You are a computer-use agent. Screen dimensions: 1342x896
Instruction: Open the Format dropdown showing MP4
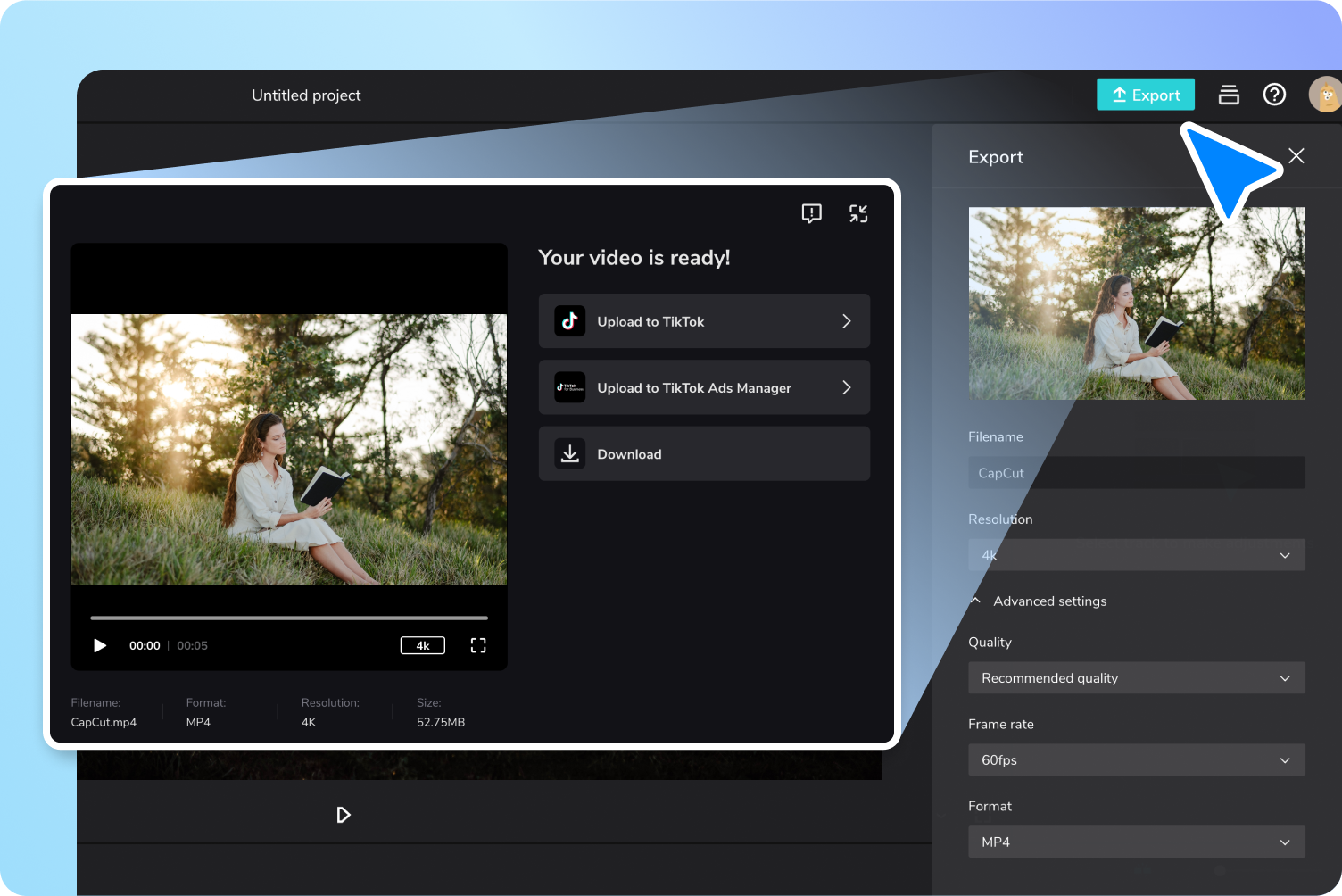[x=1137, y=842]
